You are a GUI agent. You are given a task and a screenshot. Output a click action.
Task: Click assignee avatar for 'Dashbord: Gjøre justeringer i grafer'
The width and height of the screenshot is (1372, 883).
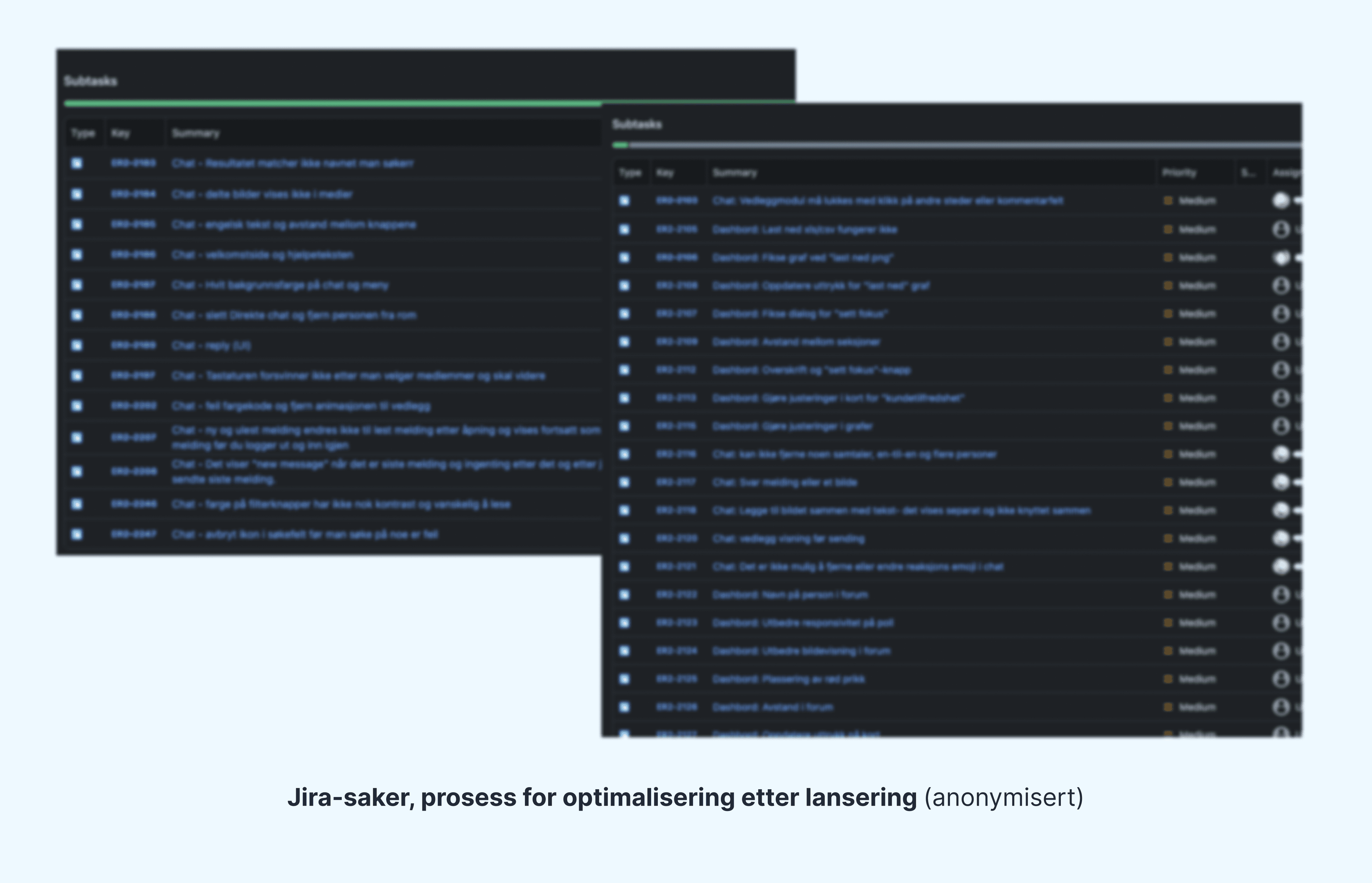[x=1281, y=426]
